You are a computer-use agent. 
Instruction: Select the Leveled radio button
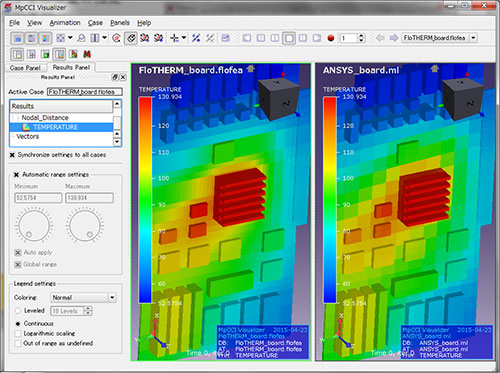click(18, 311)
